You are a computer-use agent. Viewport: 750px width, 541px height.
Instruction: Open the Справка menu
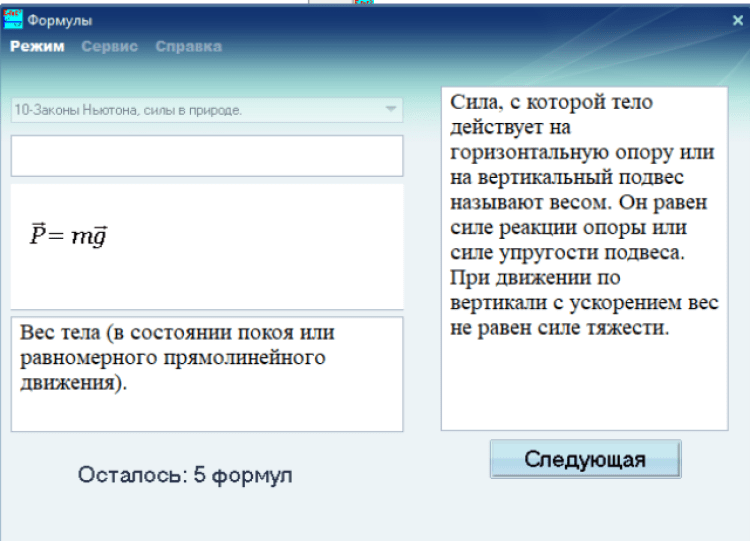click(x=188, y=46)
